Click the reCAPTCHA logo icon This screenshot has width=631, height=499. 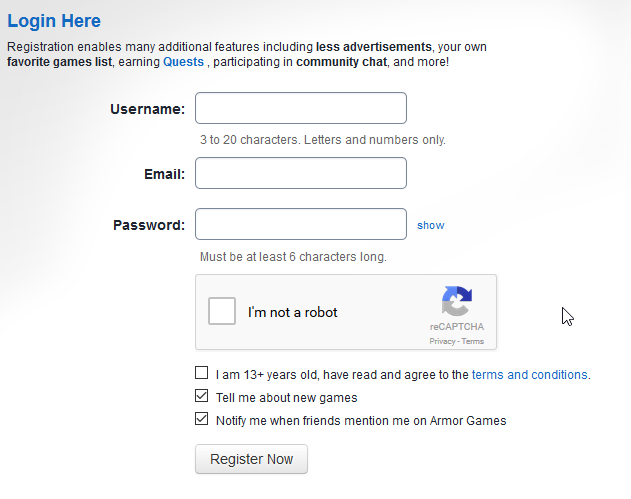tap(457, 301)
